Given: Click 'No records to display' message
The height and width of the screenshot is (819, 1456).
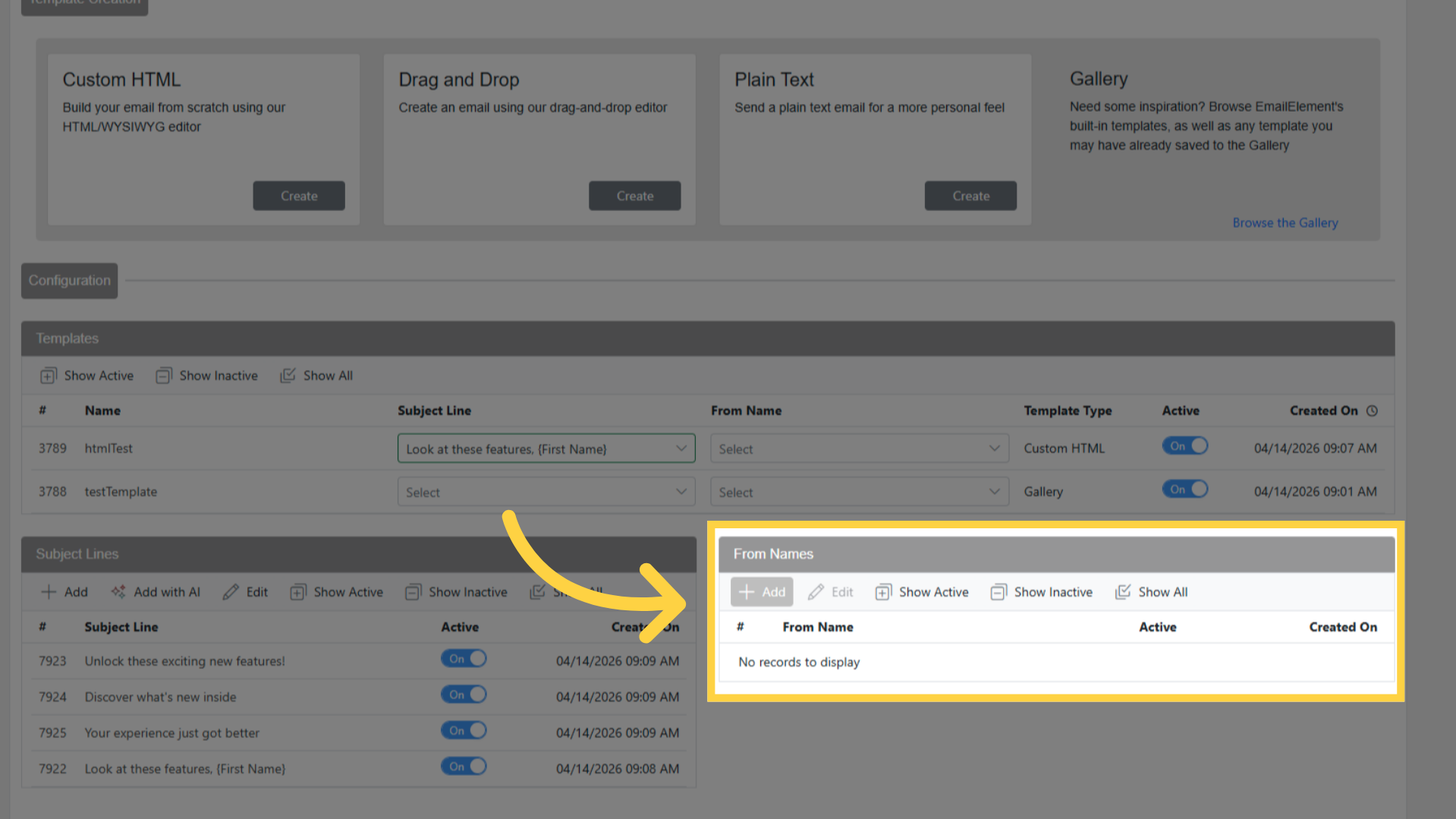Looking at the screenshot, I should pyautogui.click(x=799, y=662).
